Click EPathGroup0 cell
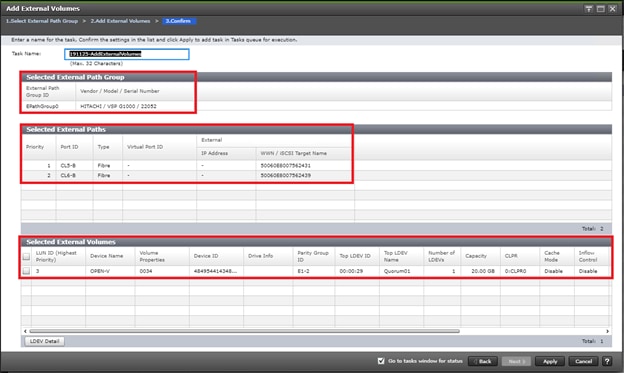Screen dimensions: 624x373 [x=42, y=106]
